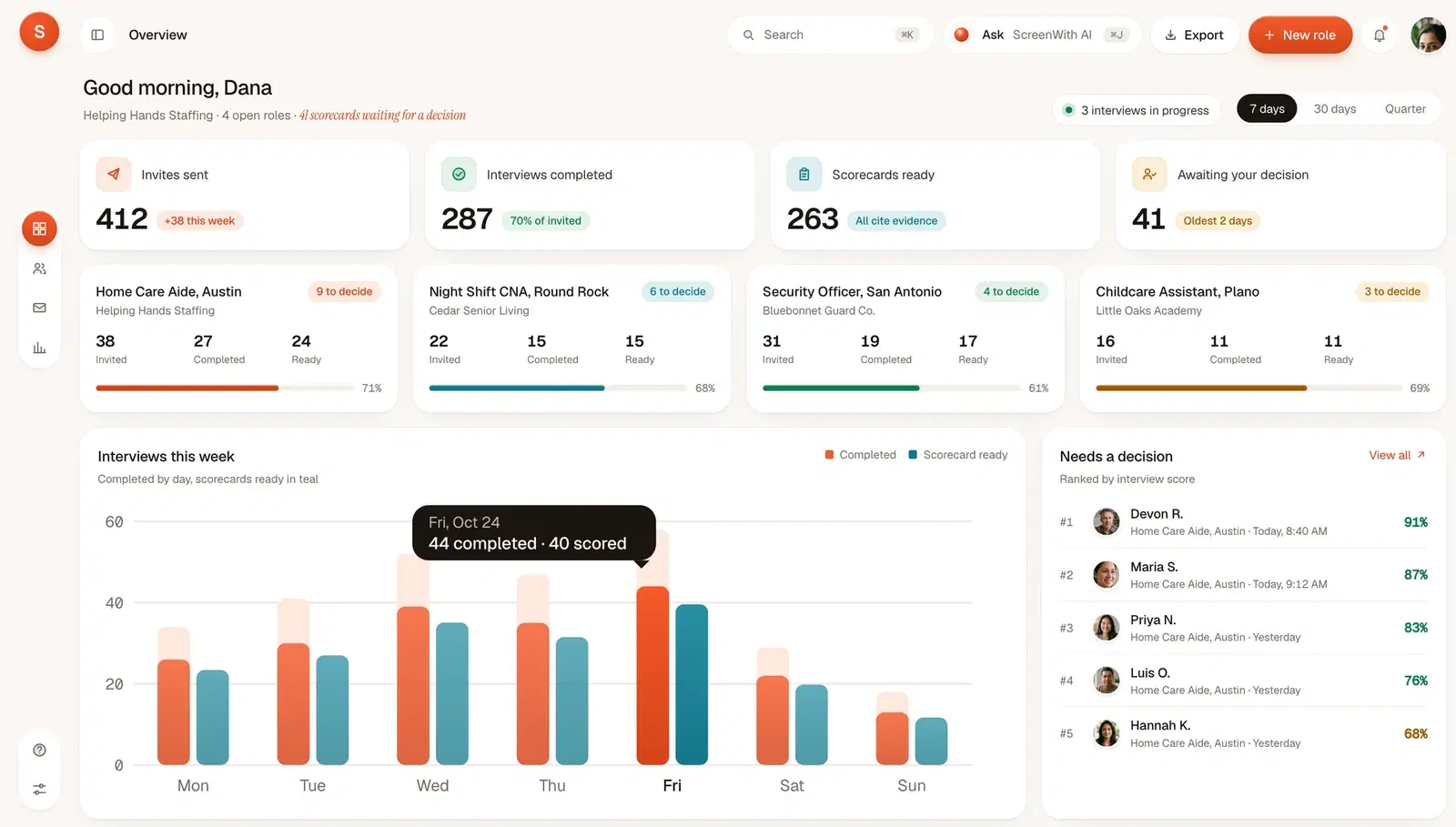The height and width of the screenshot is (827, 1456).
Task: Open the Childcare Assistant, Plano role card
Action: [x=1262, y=338]
